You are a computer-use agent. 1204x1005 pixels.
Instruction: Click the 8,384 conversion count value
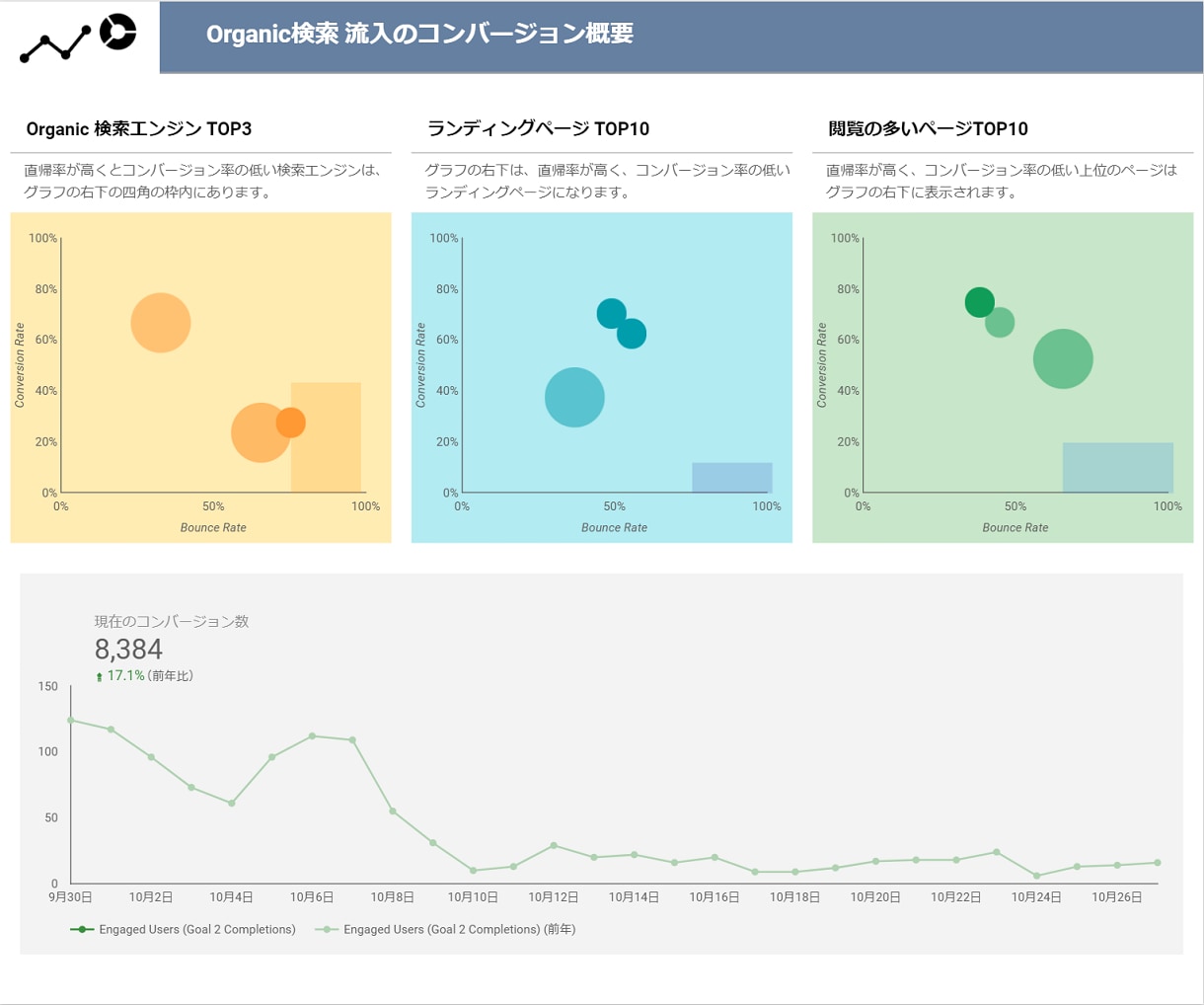[128, 649]
